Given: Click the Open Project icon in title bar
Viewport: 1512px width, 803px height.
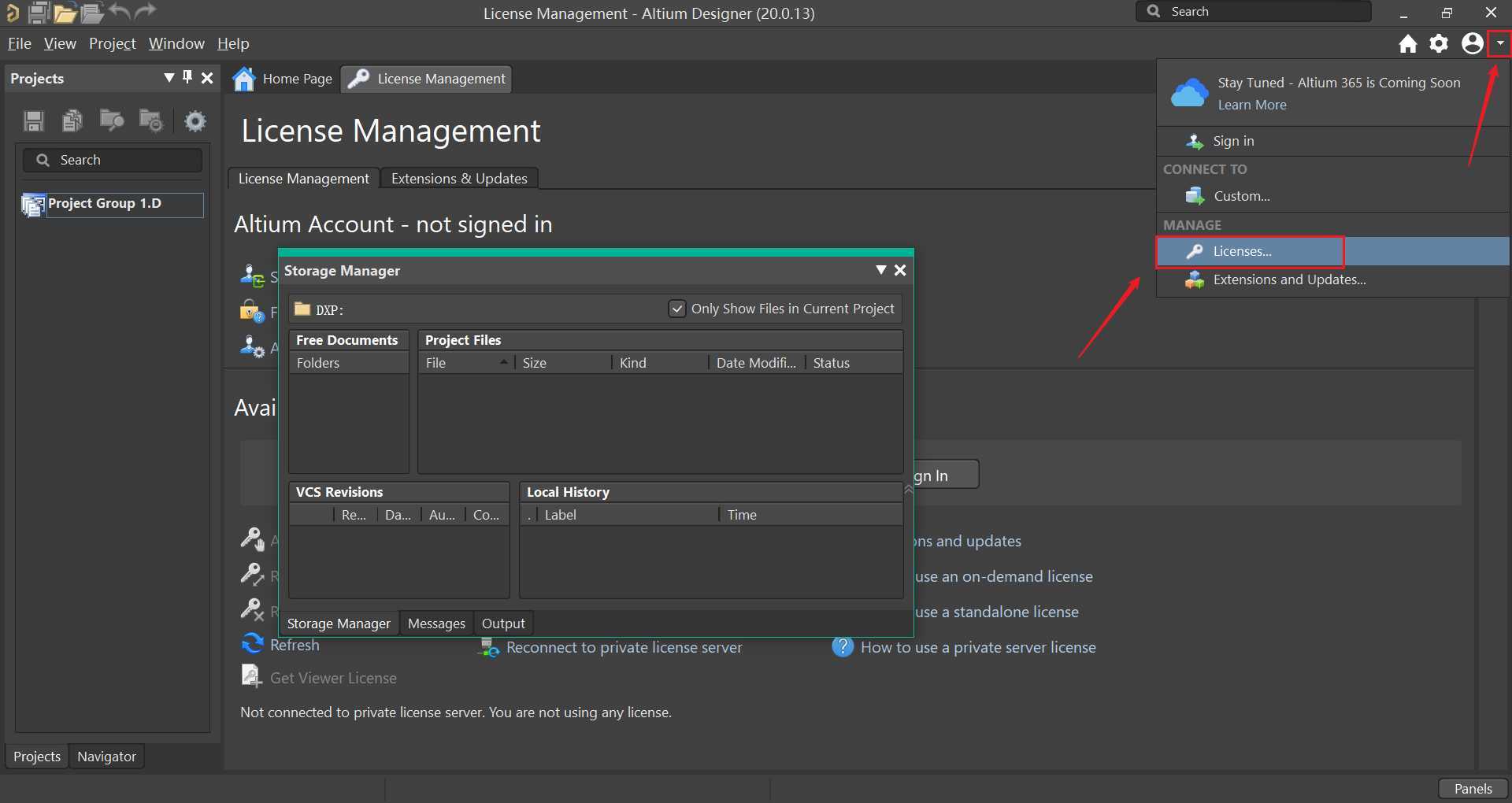Looking at the screenshot, I should tap(92, 13).
